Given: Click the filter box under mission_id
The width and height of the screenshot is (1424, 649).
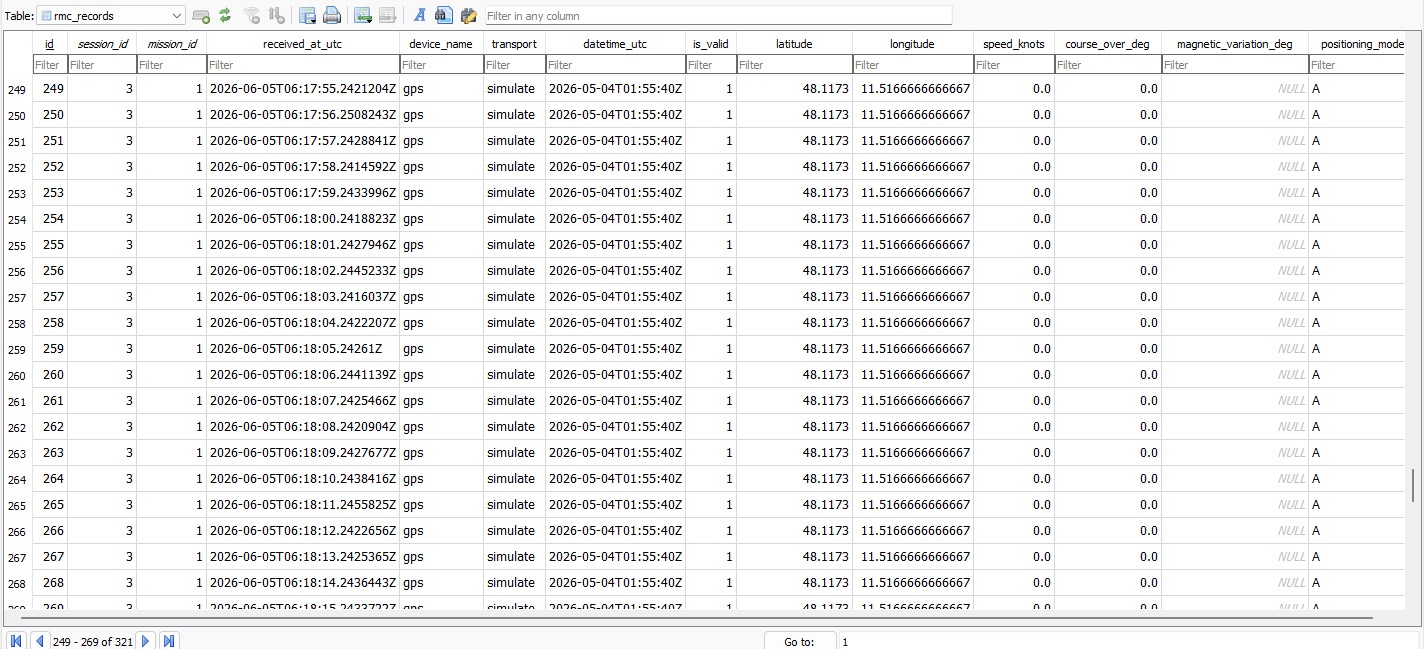Looking at the screenshot, I should pos(172,65).
